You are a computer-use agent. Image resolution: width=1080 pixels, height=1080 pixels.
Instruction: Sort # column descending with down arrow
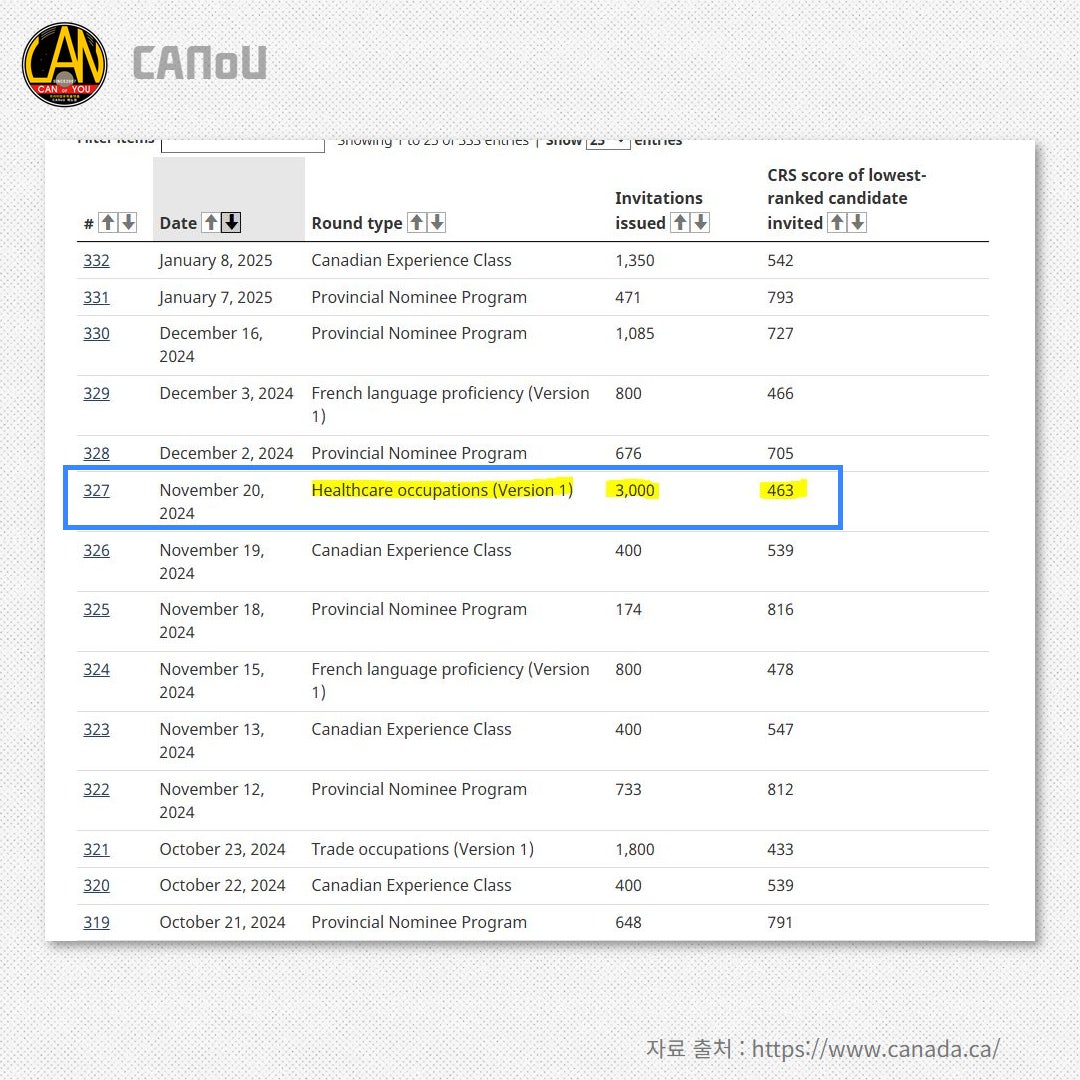(x=128, y=223)
